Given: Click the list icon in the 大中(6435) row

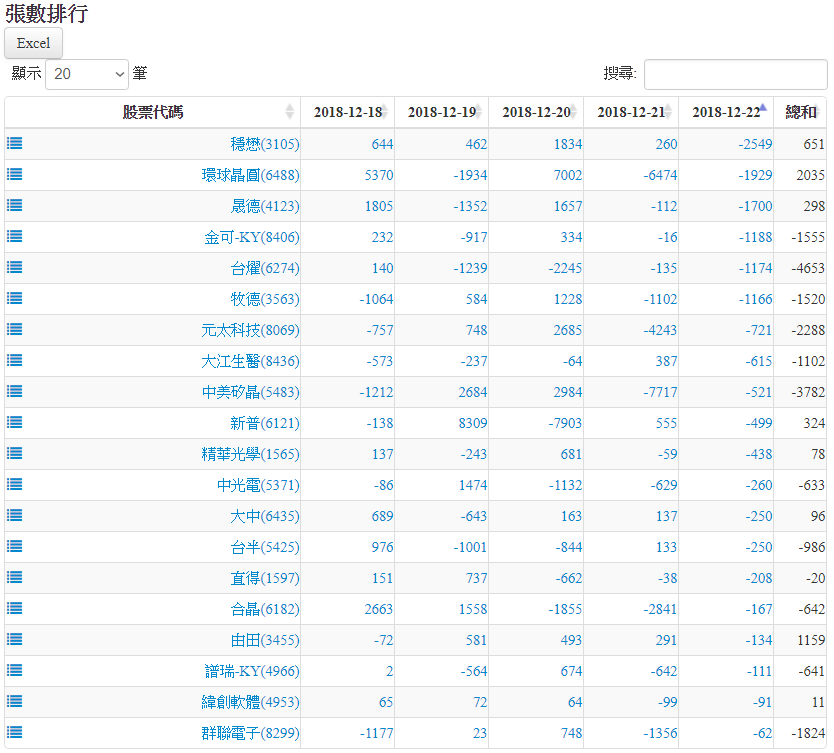Looking at the screenshot, I should (15, 515).
